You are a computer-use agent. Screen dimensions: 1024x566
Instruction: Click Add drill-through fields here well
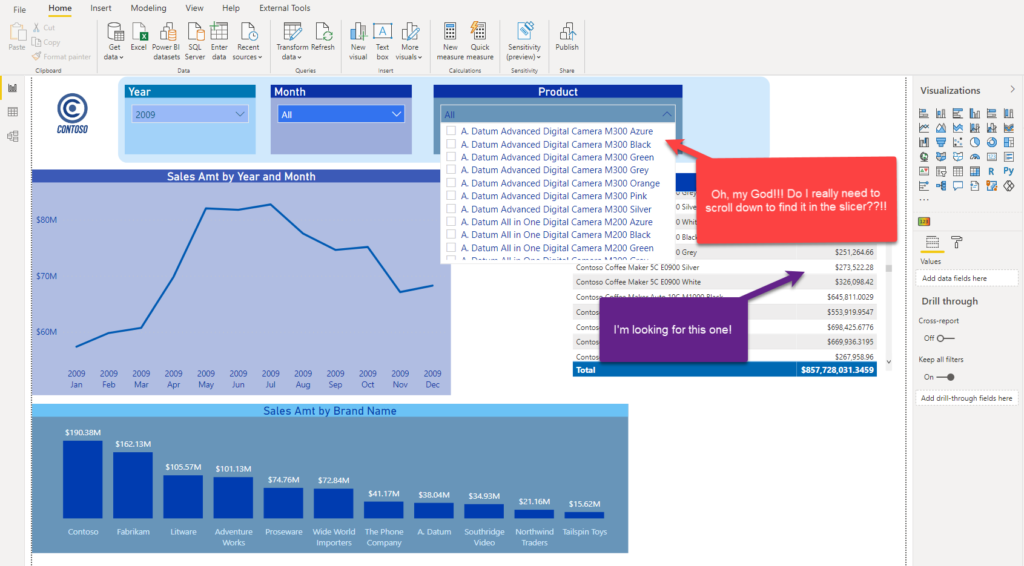[967, 398]
